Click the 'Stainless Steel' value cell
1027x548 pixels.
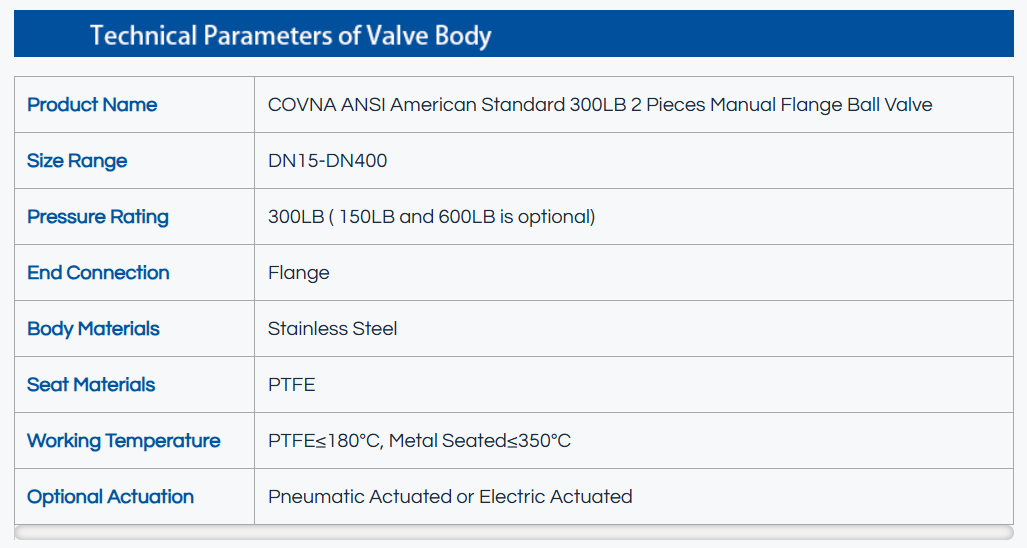click(333, 329)
